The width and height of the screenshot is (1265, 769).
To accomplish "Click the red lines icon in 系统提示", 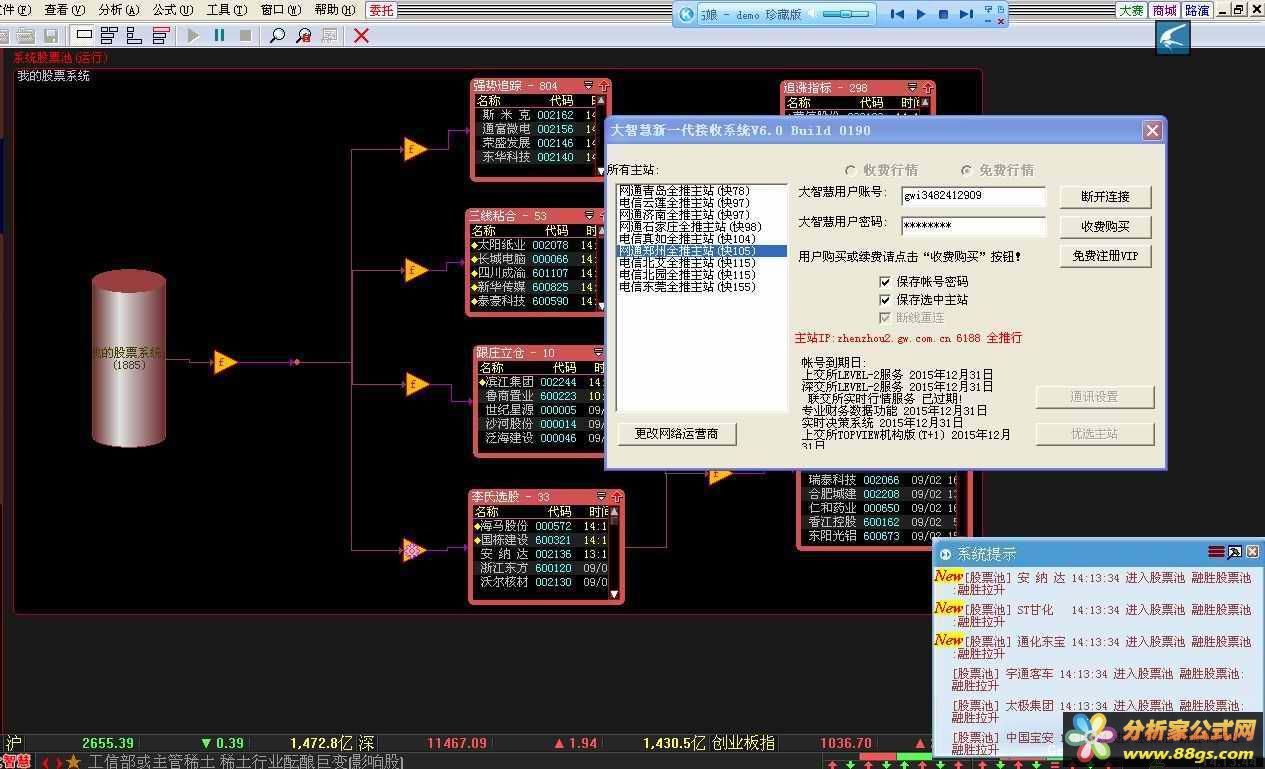I will [x=1216, y=552].
